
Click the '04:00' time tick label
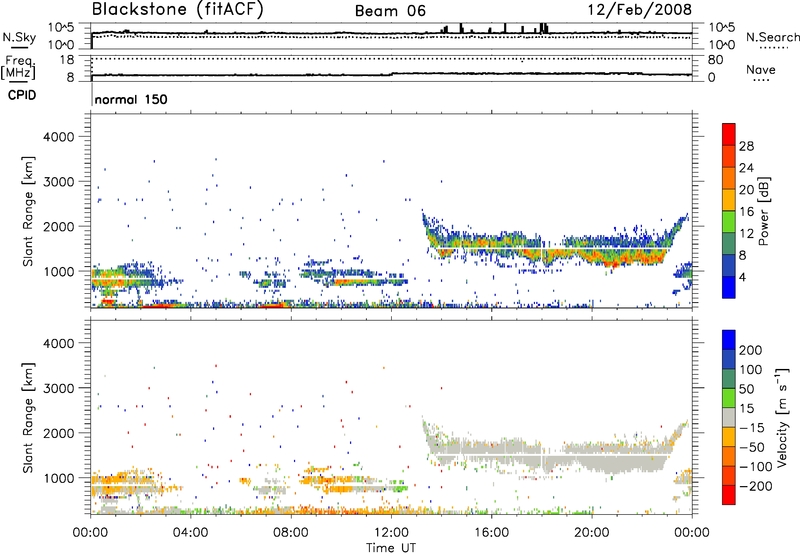(x=191, y=533)
